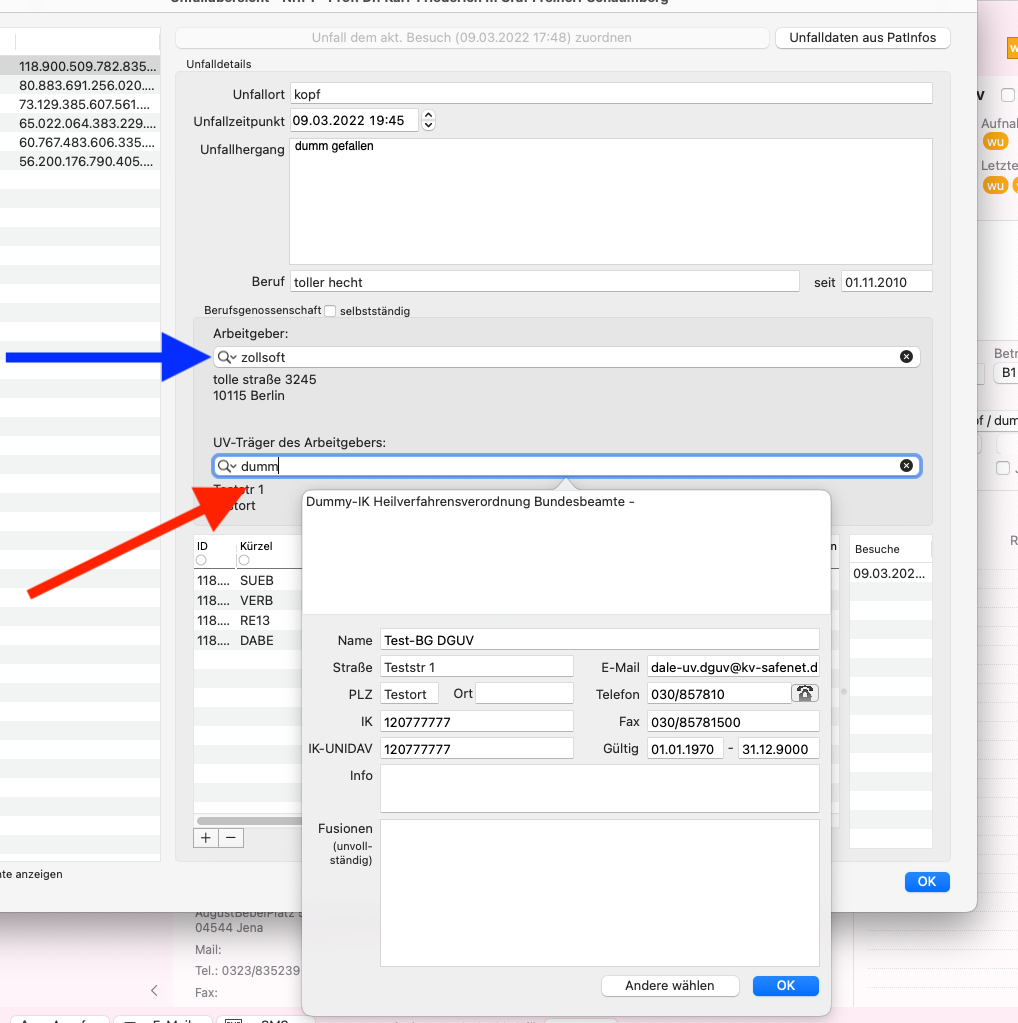Screen dimensions: 1018x1023
Task: Add an entry with the plus button
Action: pos(206,838)
